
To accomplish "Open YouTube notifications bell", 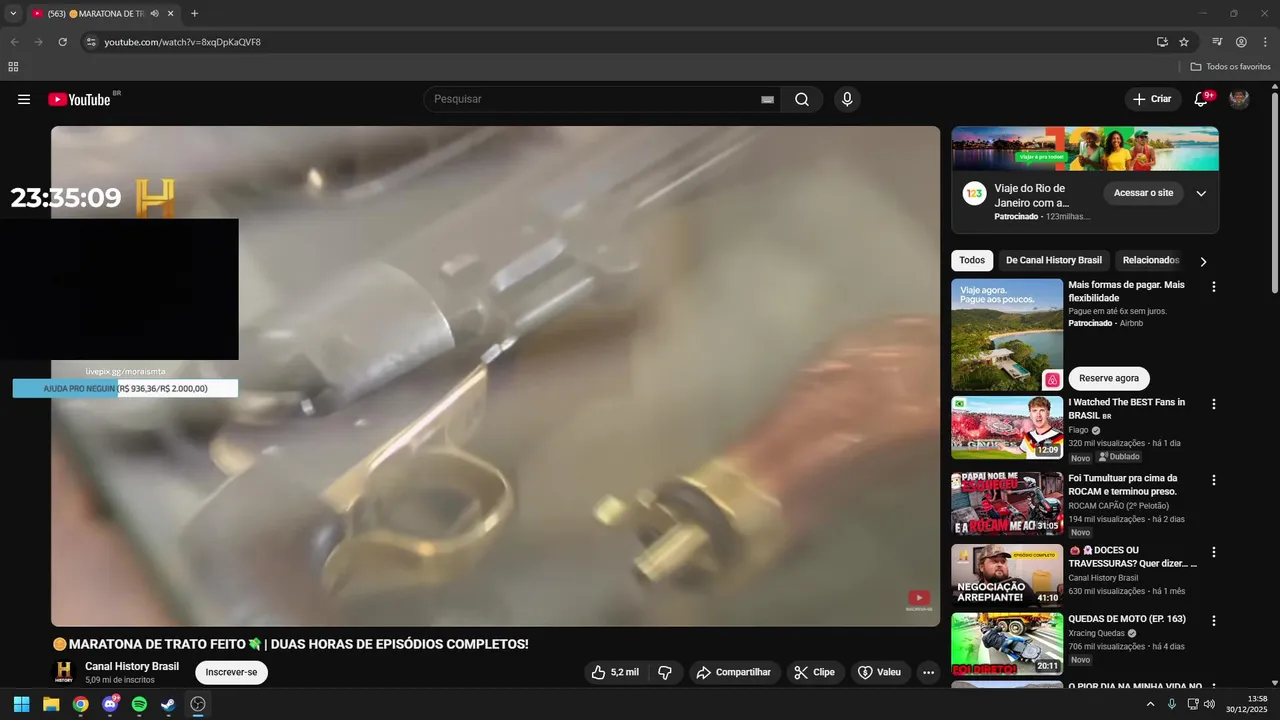I will coord(1202,99).
